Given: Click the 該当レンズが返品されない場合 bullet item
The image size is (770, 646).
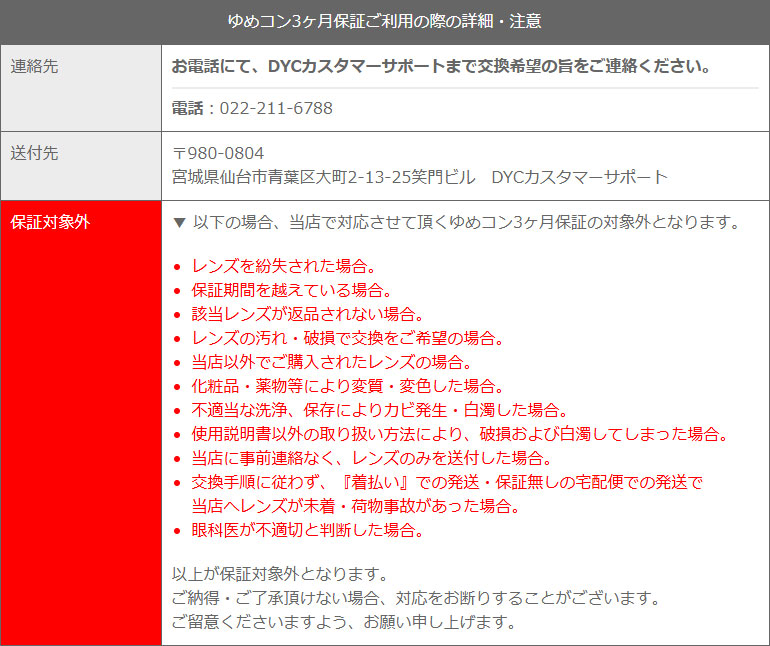Looking at the screenshot, I should coord(308,314).
